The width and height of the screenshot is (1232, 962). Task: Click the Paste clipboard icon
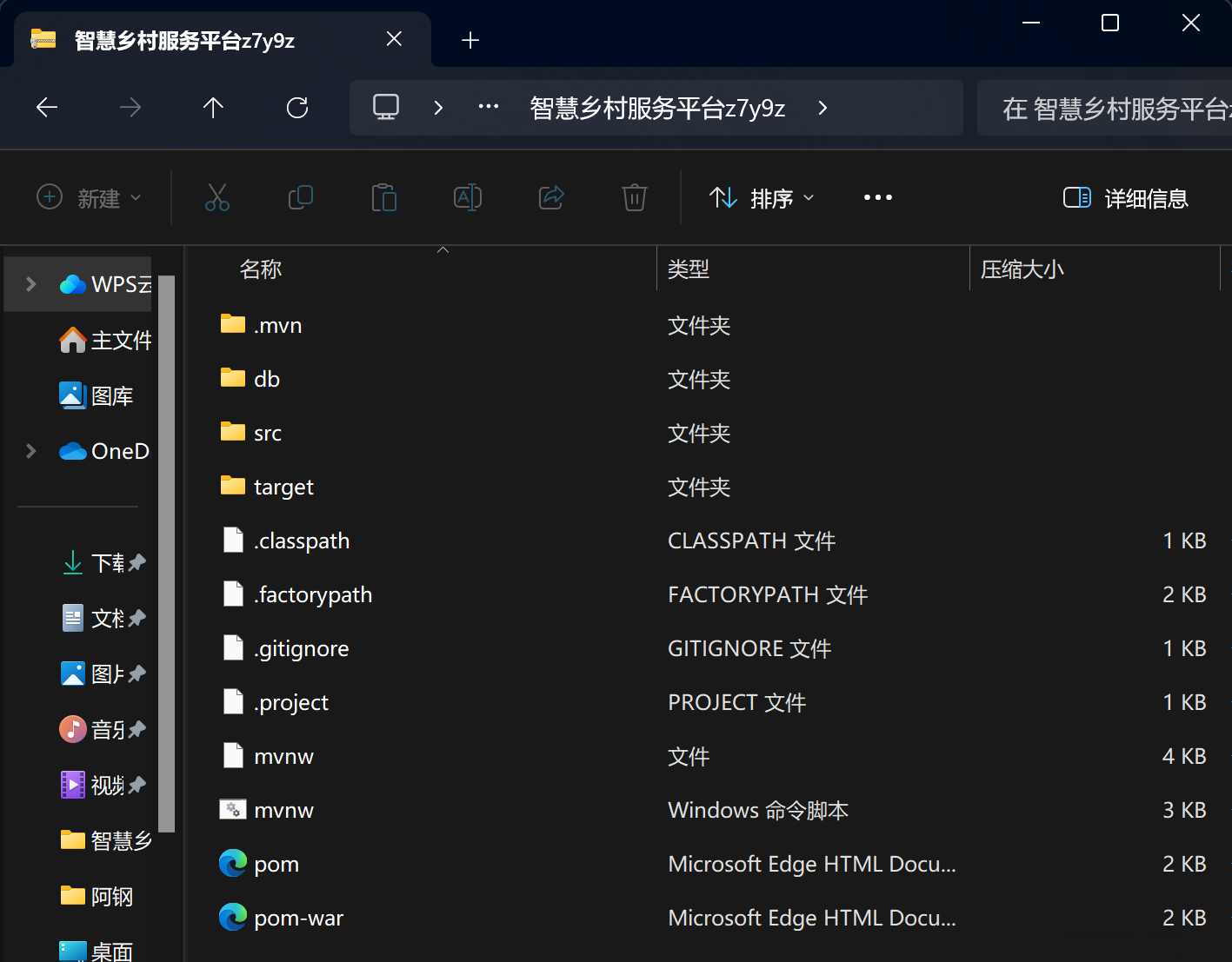point(384,198)
